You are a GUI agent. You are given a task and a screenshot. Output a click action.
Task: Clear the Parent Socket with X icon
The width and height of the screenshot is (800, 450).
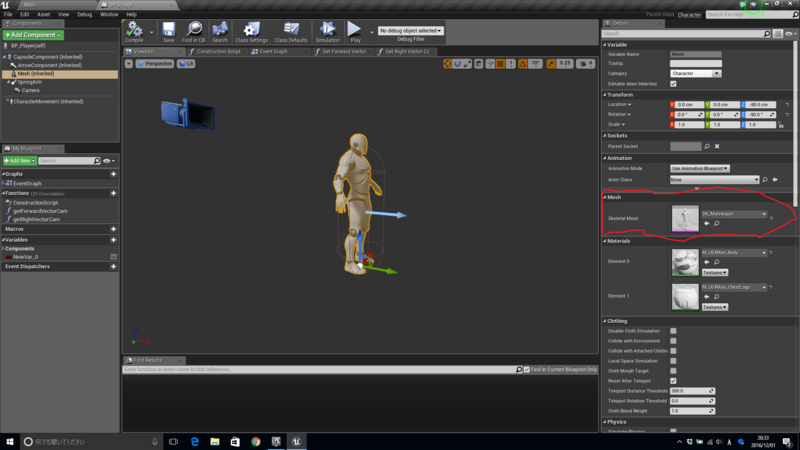717,146
